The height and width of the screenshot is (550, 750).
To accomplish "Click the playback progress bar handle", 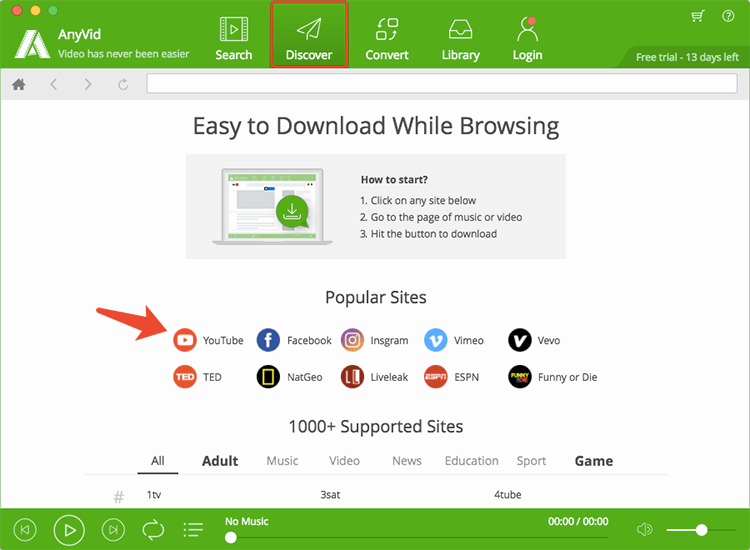I will pos(231,538).
